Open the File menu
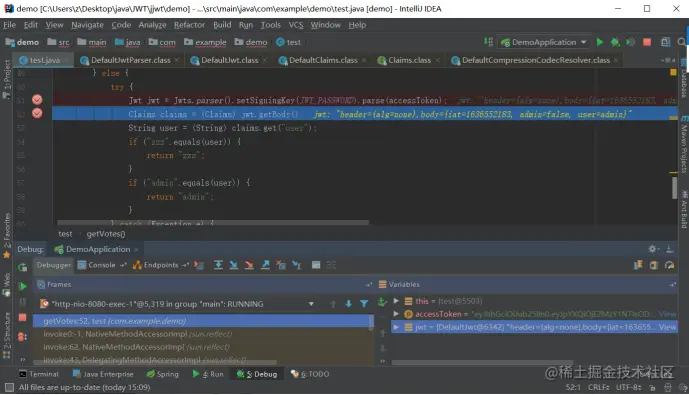The image size is (689, 395). tap(9, 25)
